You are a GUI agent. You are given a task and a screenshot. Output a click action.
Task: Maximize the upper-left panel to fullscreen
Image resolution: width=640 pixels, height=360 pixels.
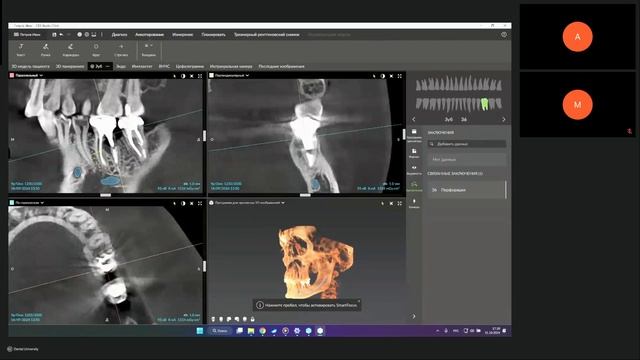200,76
